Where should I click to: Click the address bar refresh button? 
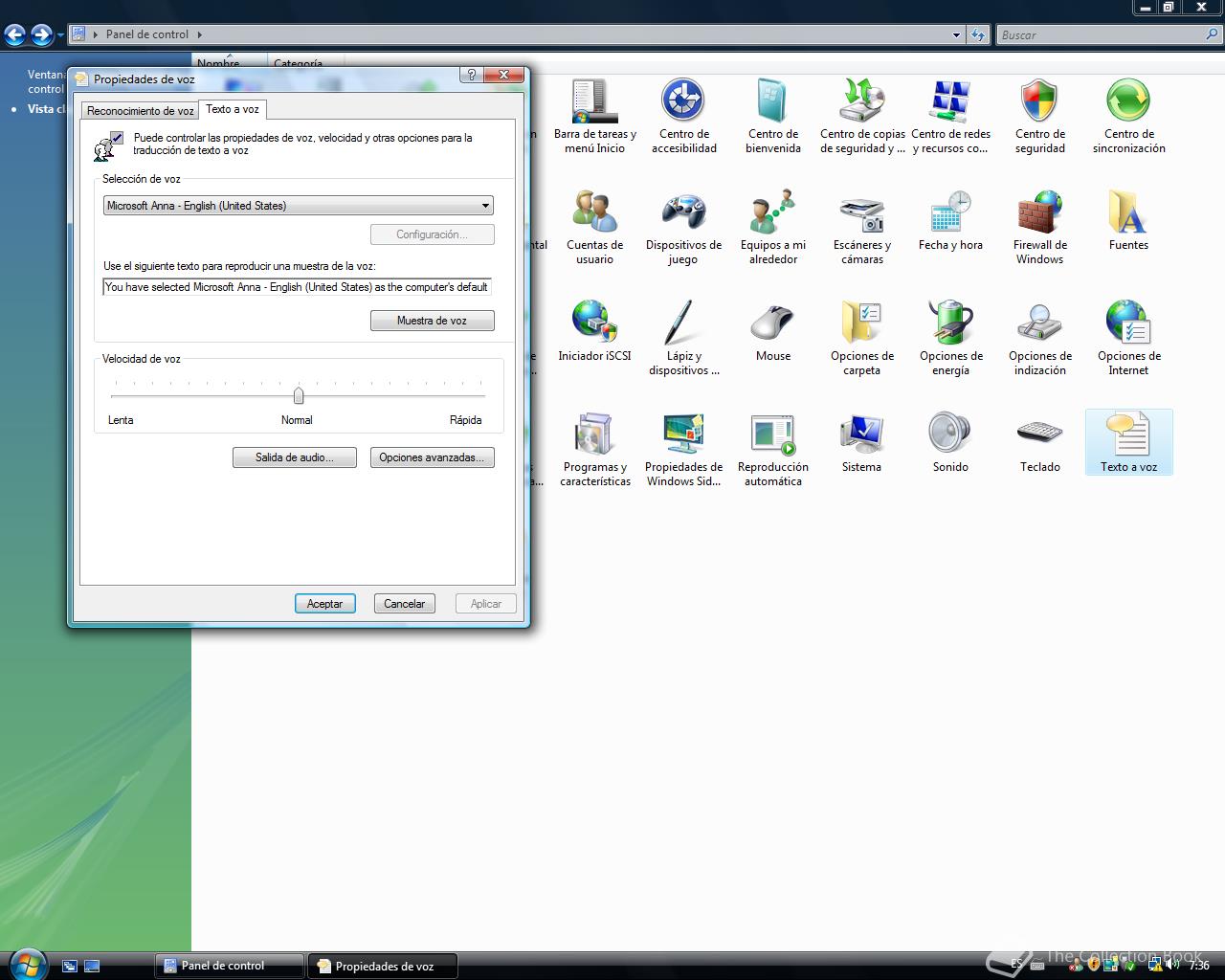977,35
